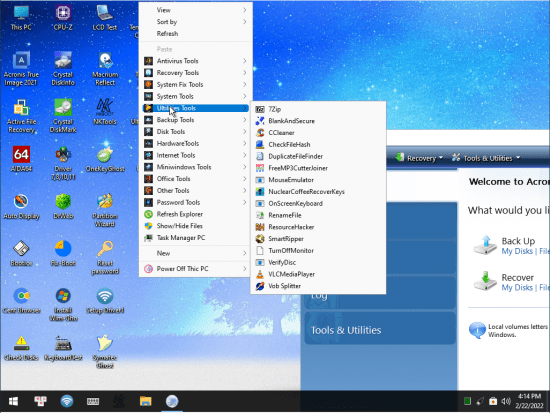Select Refresh Explorer menu entry
The width and height of the screenshot is (550, 413).
pyautogui.click(x=195, y=214)
